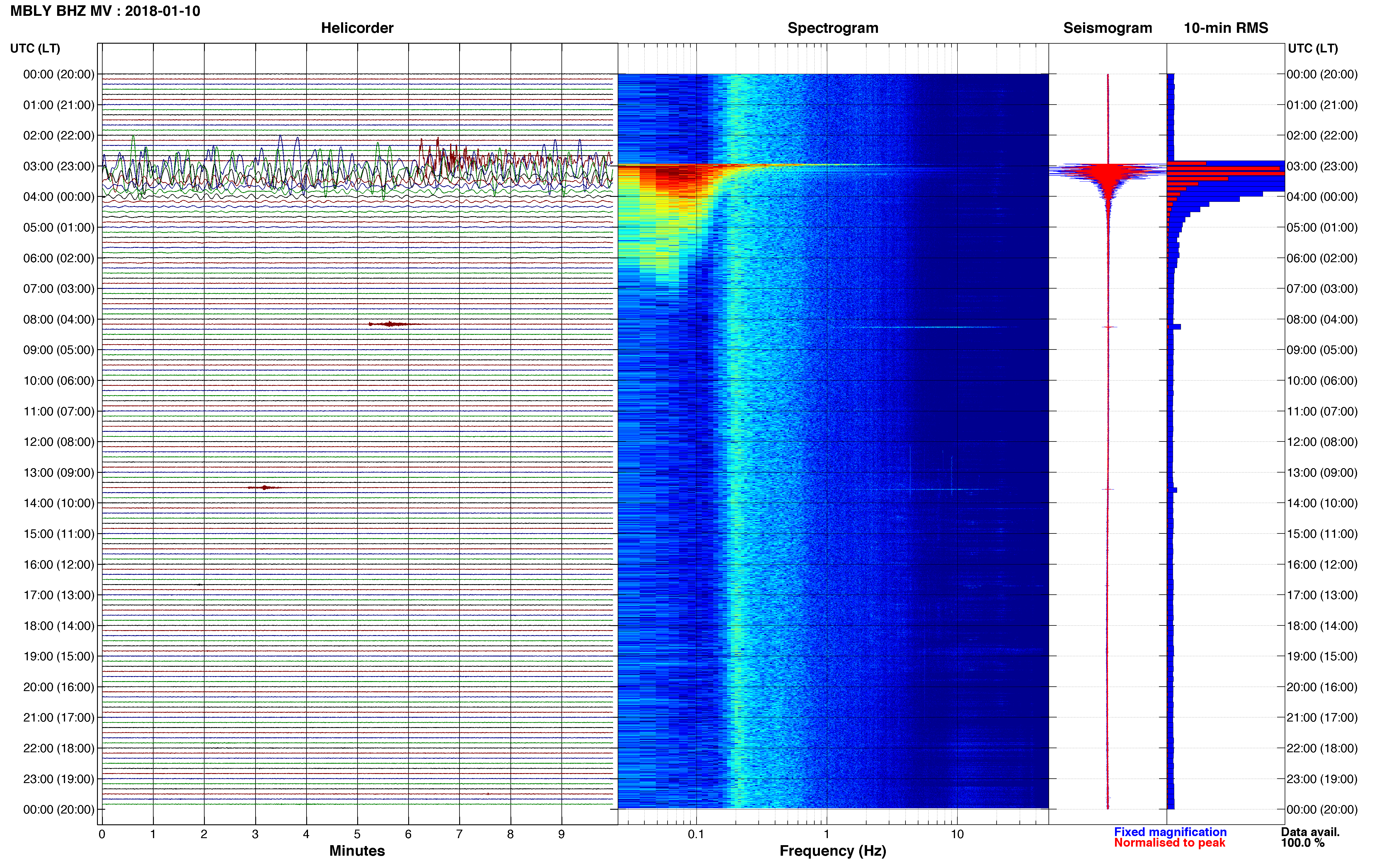Click the '10' frequency tick label
This screenshot has width=1389, height=868.
click(957, 834)
